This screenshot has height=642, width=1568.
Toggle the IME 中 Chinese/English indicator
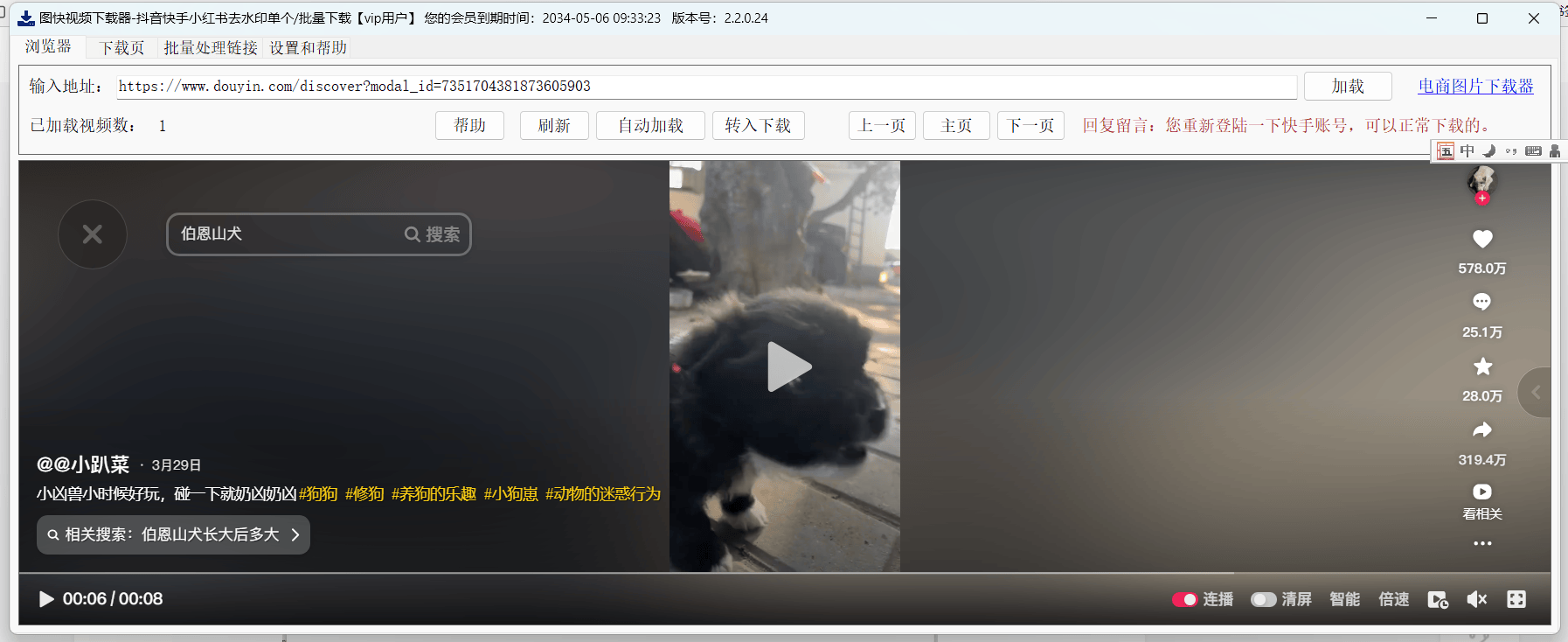pyautogui.click(x=1467, y=151)
